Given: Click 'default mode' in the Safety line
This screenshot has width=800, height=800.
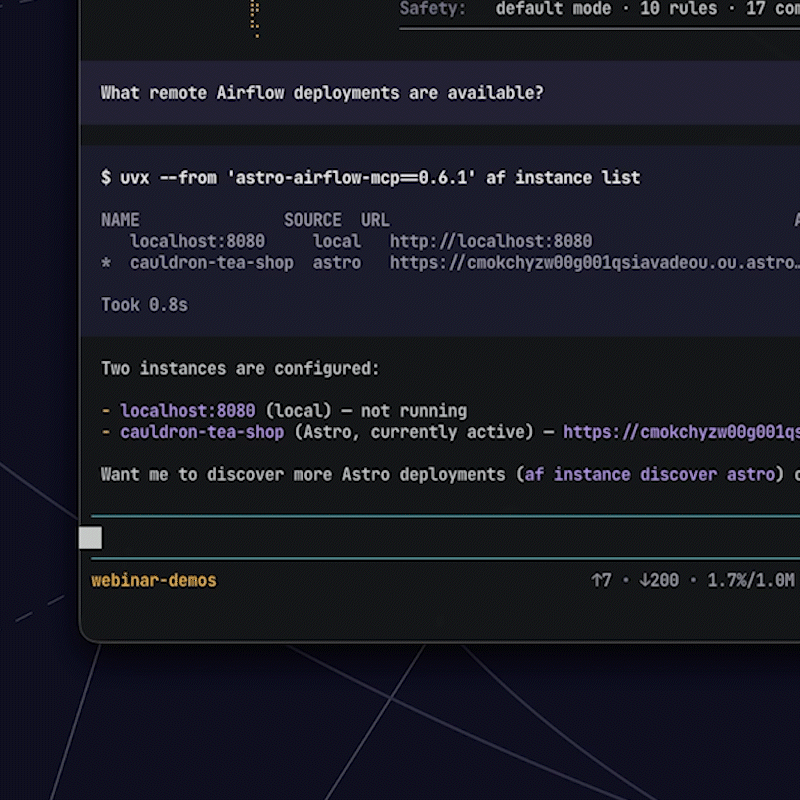Looking at the screenshot, I should (x=553, y=9).
